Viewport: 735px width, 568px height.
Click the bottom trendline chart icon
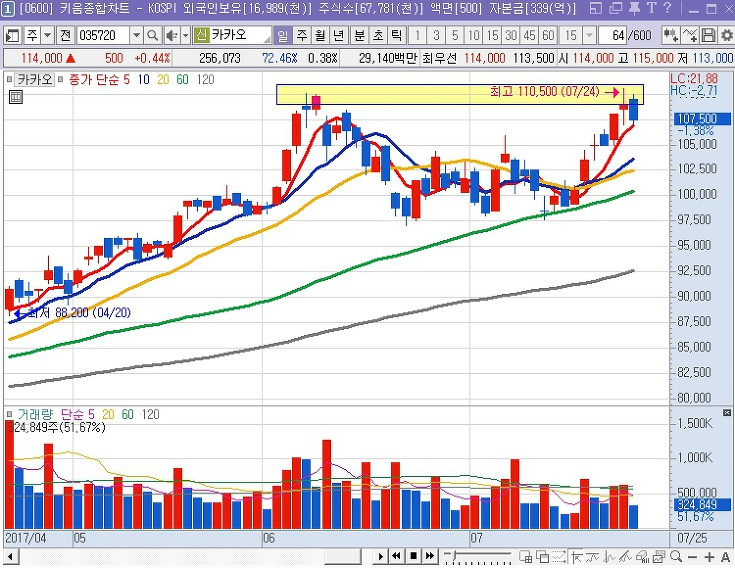pyautogui.click(x=592, y=557)
